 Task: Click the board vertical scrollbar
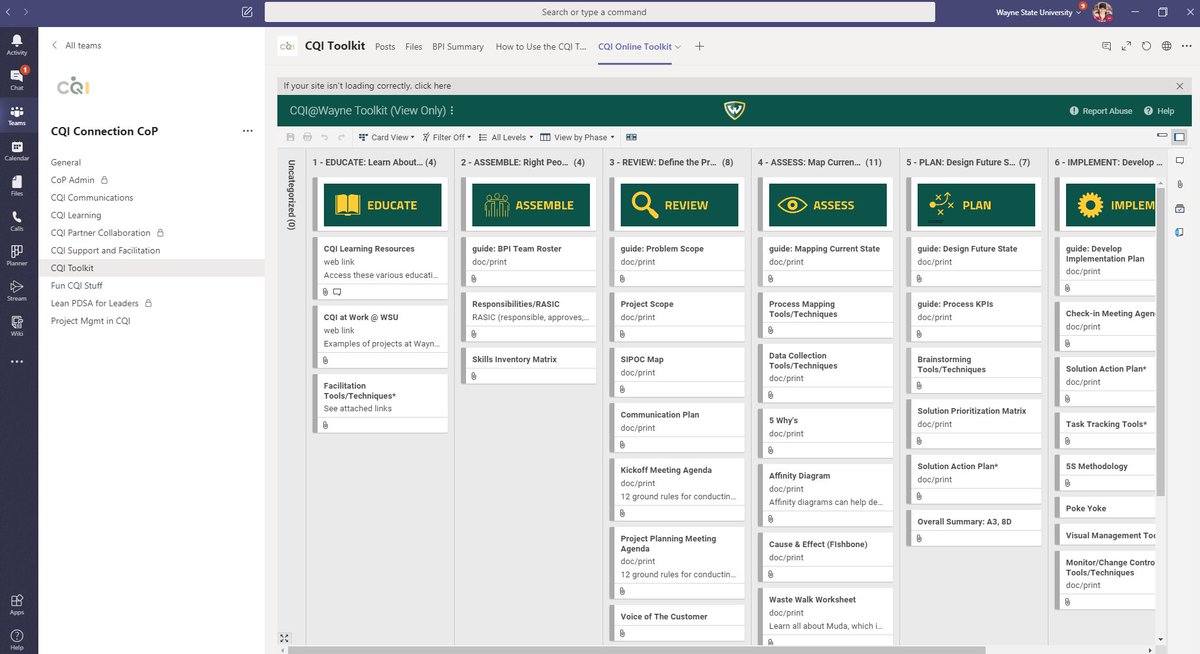(x=1160, y=340)
